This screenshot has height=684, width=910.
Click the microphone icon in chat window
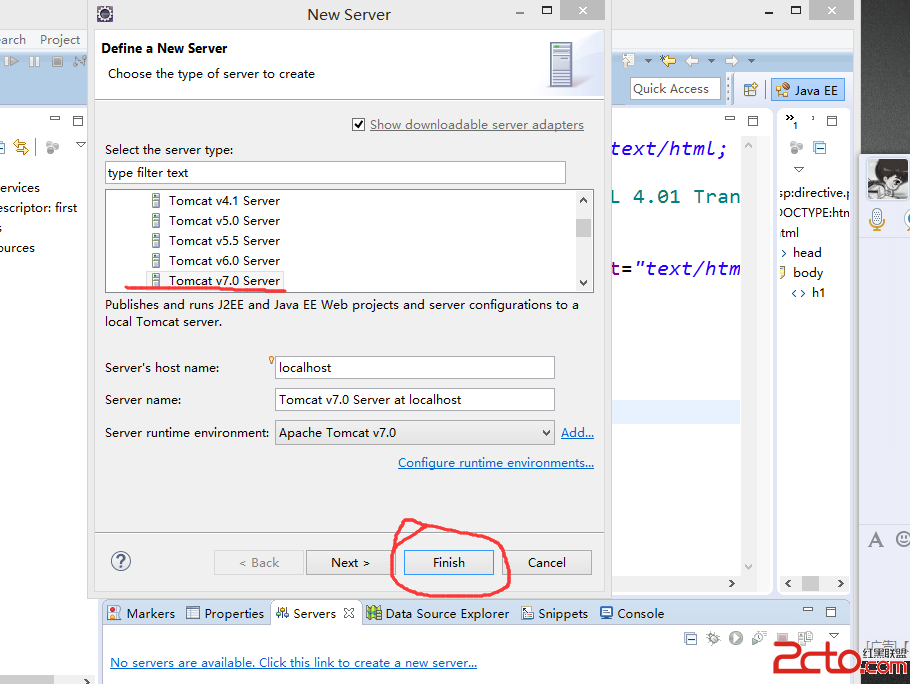coord(877,219)
